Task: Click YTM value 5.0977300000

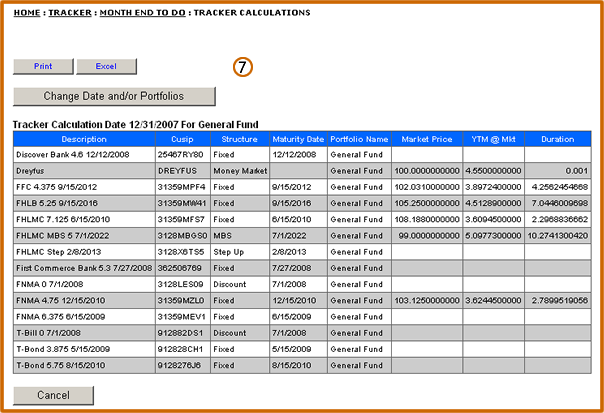Action: (493, 235)
